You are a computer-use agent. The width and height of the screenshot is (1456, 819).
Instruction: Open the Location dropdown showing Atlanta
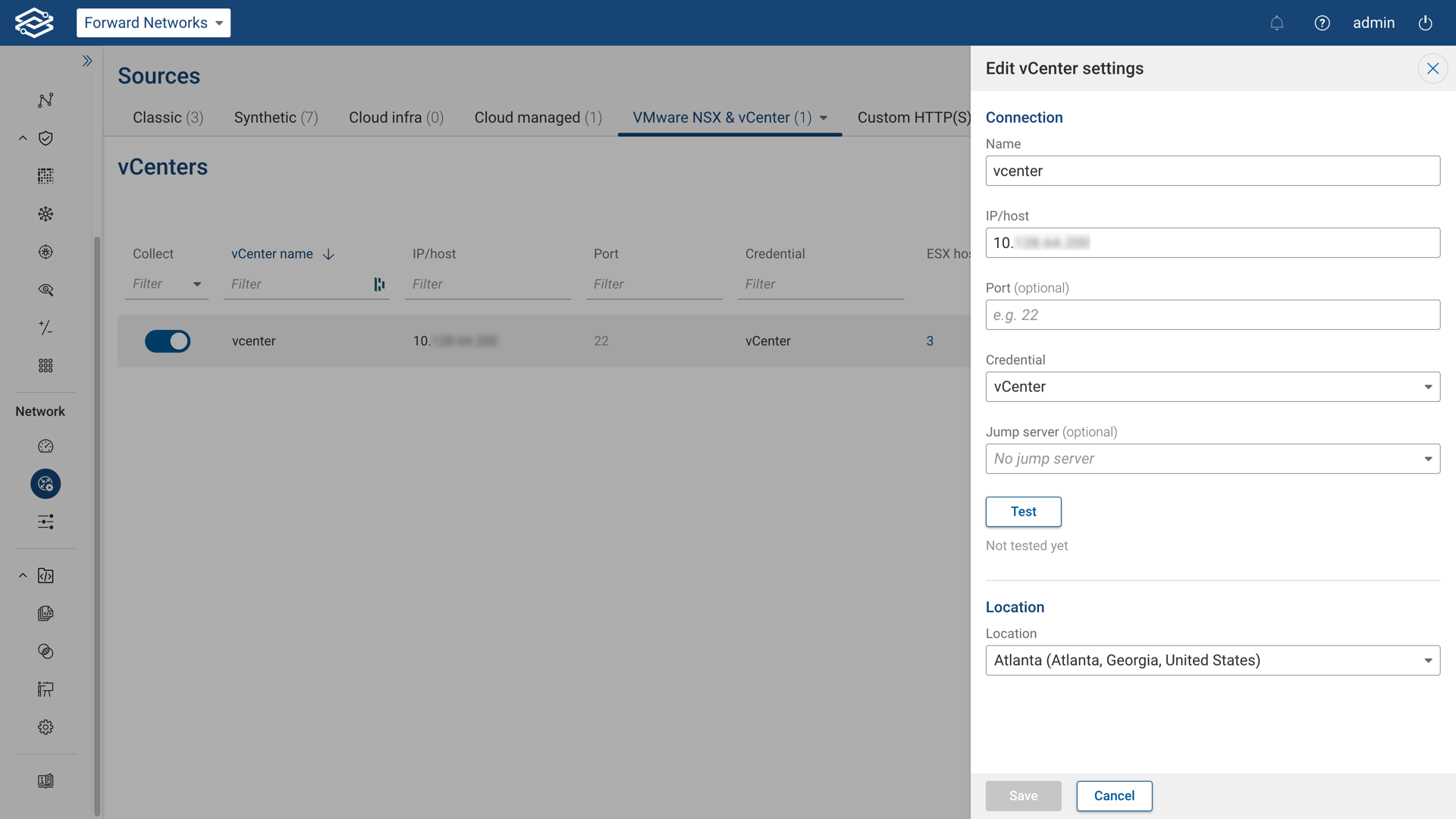(1212, 660)
